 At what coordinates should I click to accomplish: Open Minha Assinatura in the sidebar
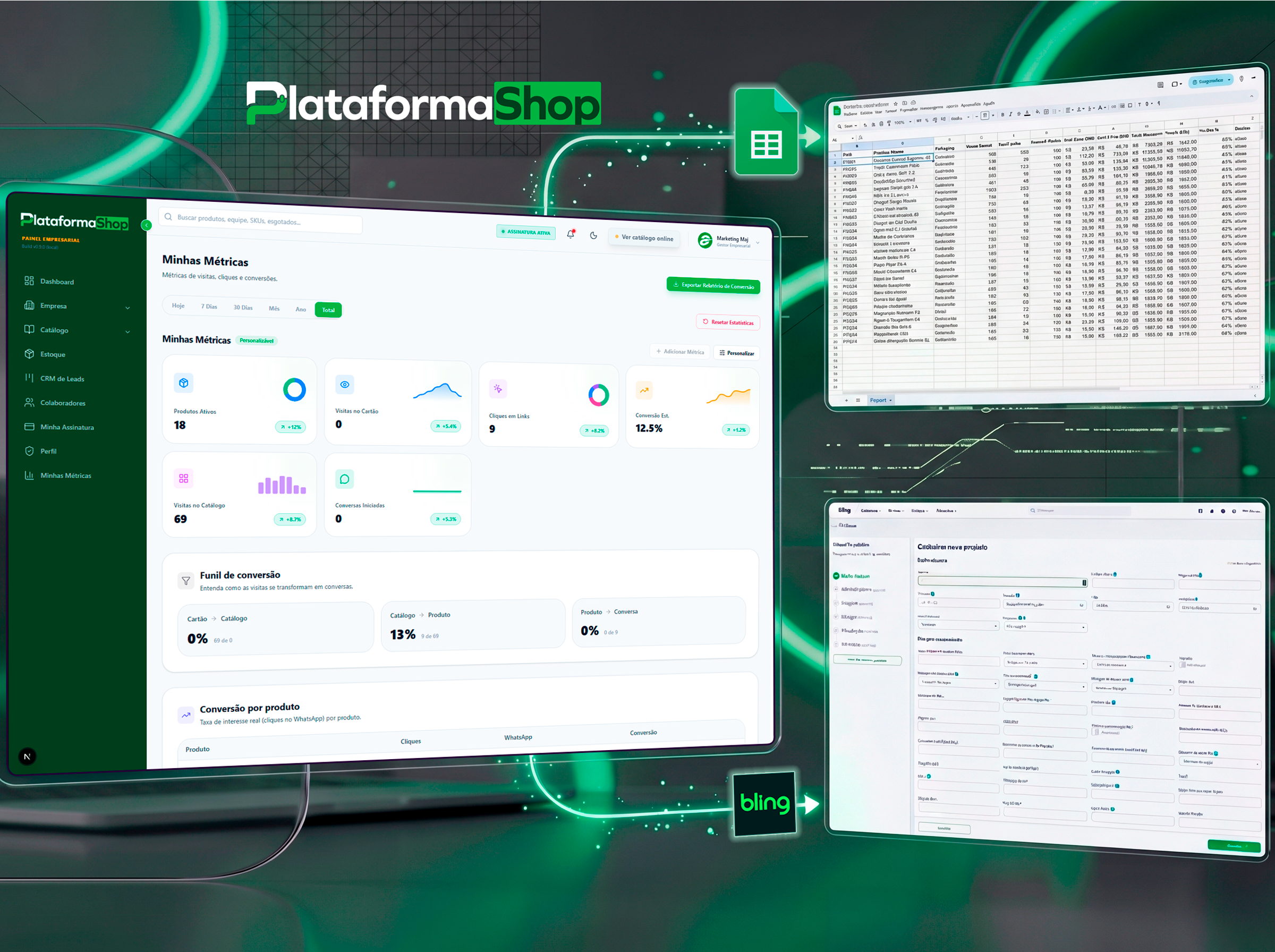59,427
